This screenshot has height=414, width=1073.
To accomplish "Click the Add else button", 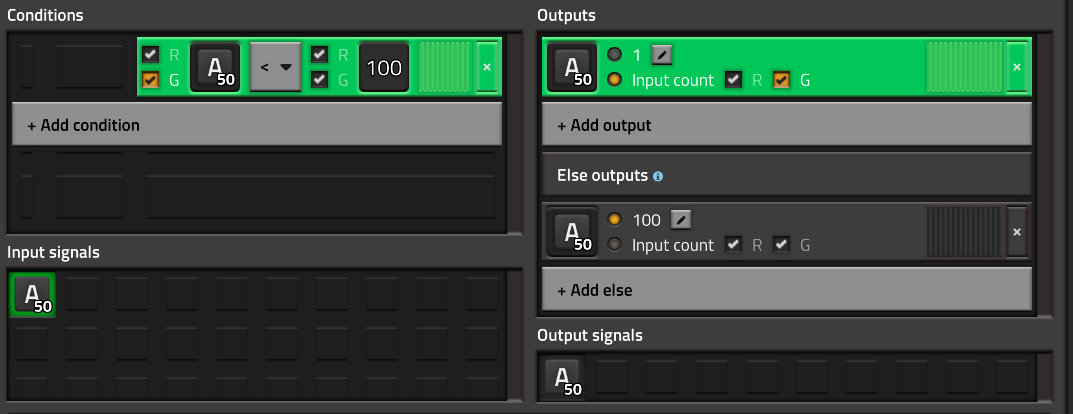I will 787,290.
